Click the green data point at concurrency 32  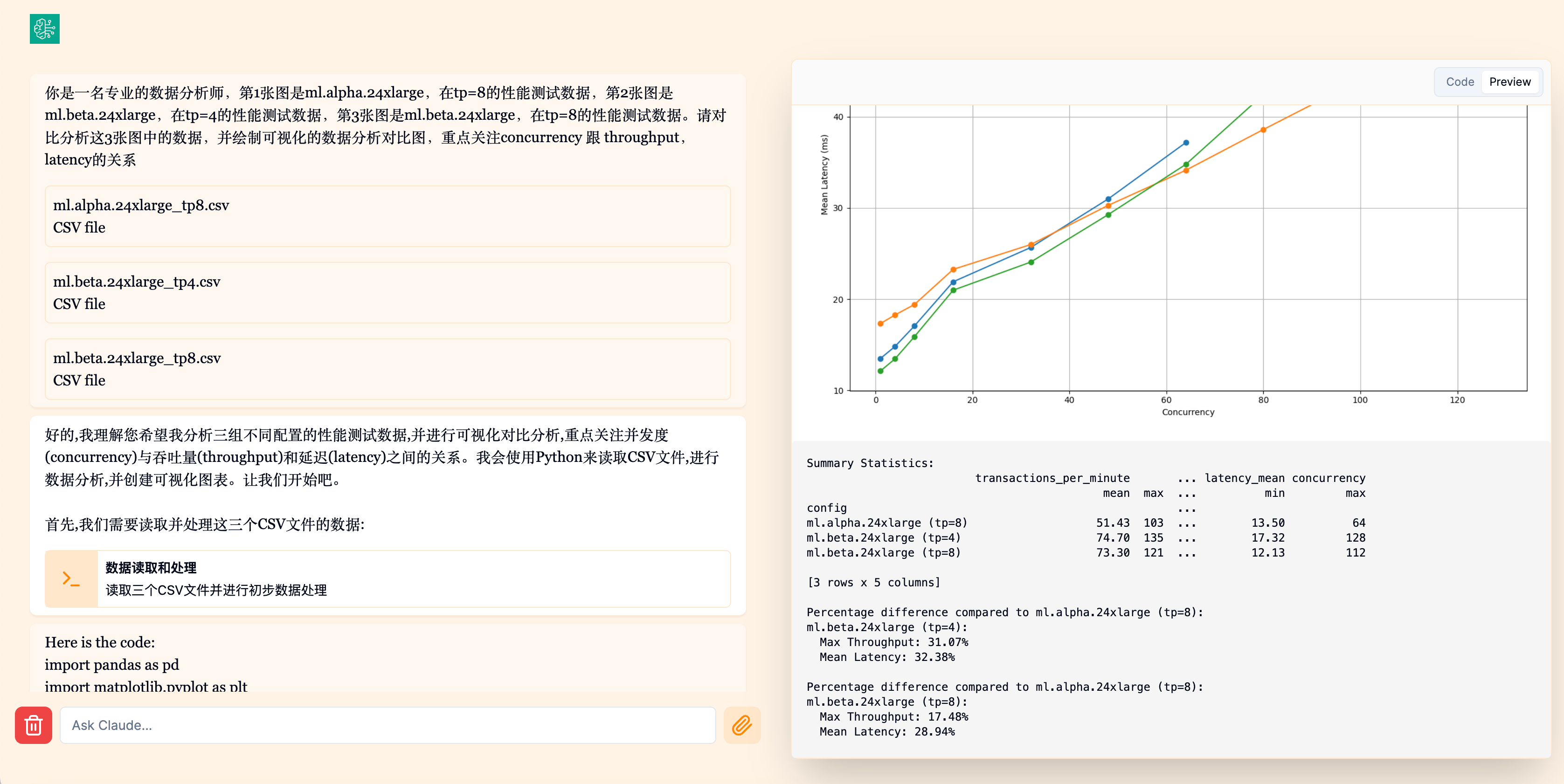[x=1031, y=262]
